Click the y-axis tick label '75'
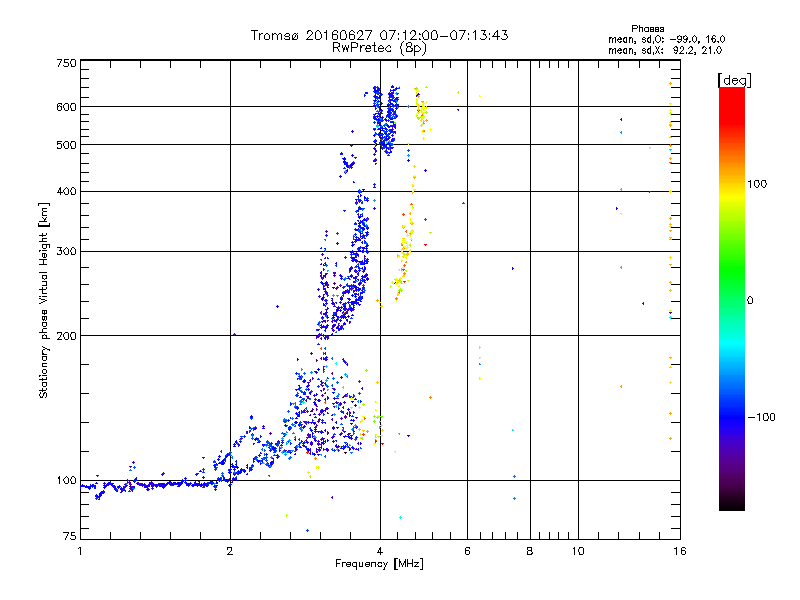Image resolution: width=800 pixels, height=600 pixels. pos(69,536)
